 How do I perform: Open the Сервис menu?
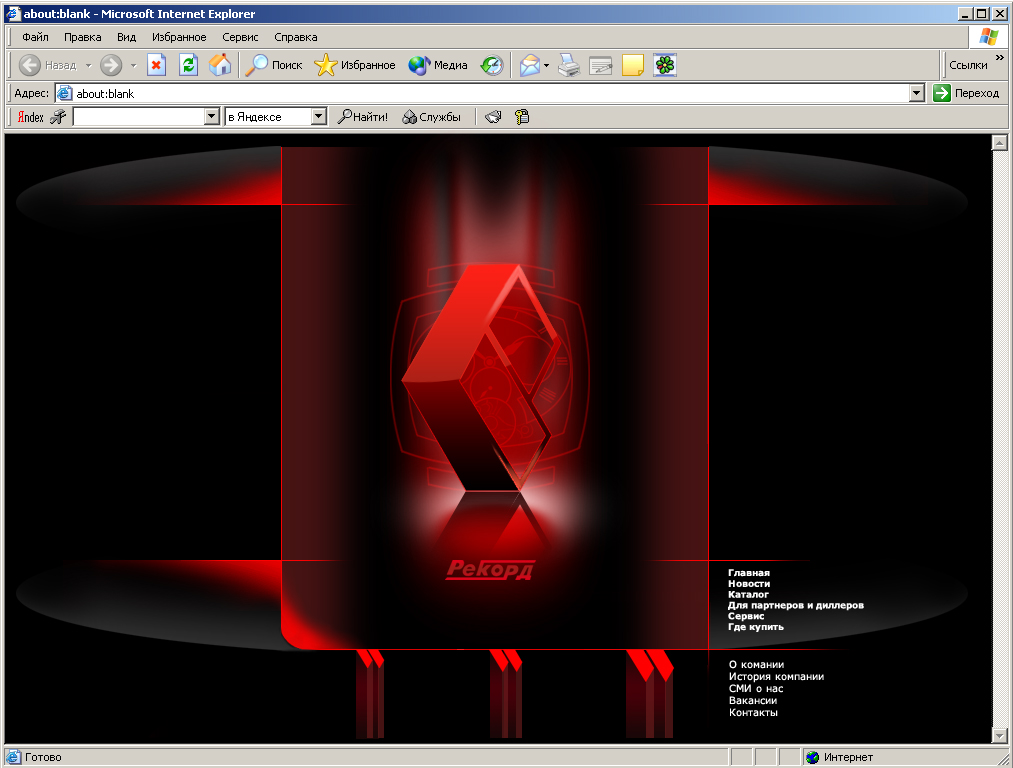(x=240, y=37)
